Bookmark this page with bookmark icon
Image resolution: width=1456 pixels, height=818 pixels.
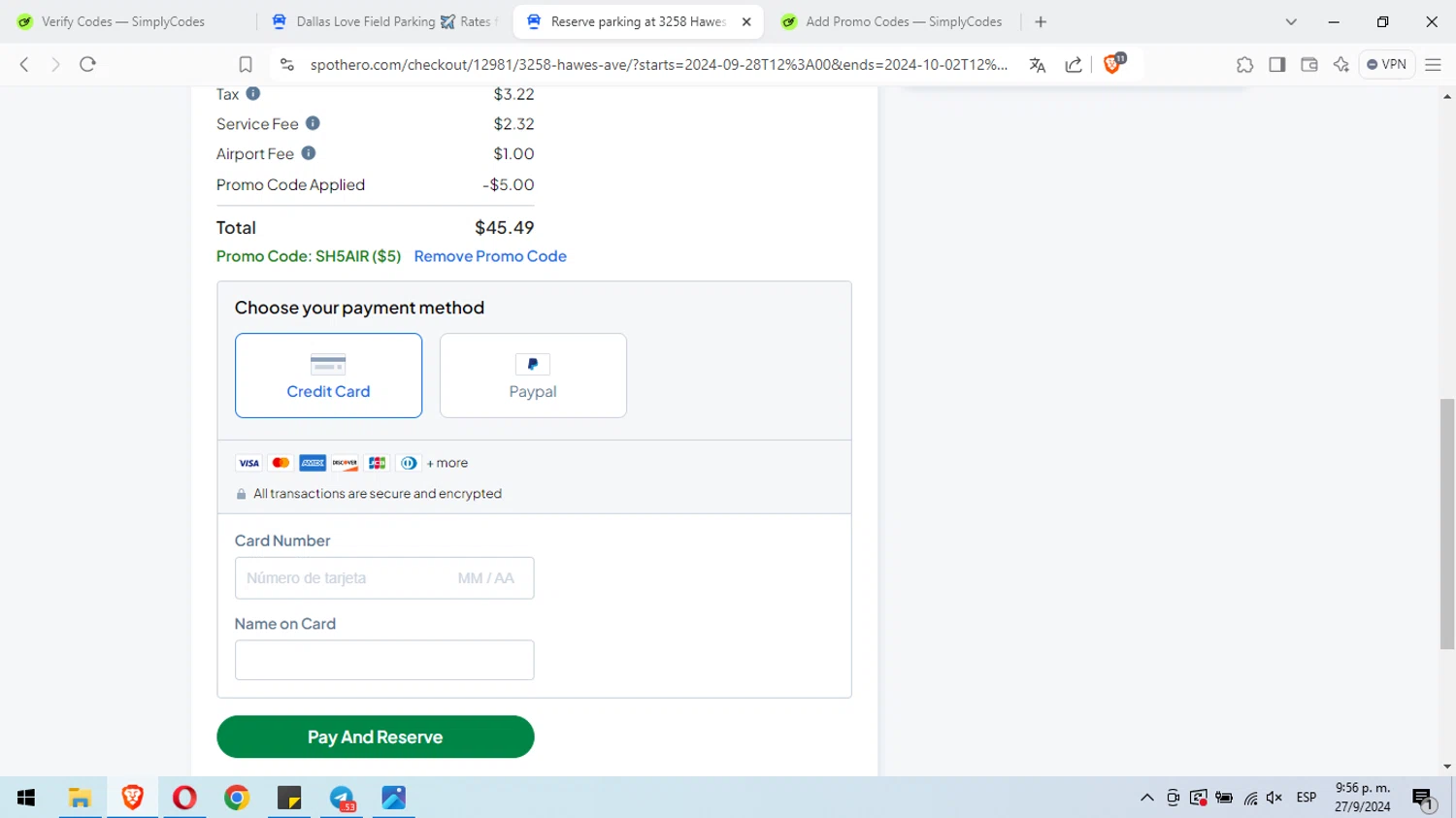[246, 65]
